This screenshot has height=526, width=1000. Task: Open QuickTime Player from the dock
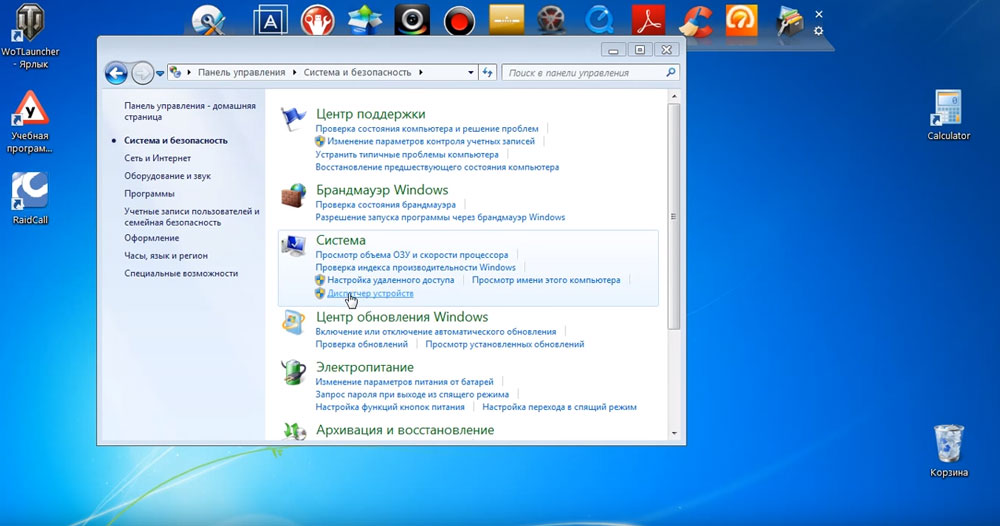[599, 20]
